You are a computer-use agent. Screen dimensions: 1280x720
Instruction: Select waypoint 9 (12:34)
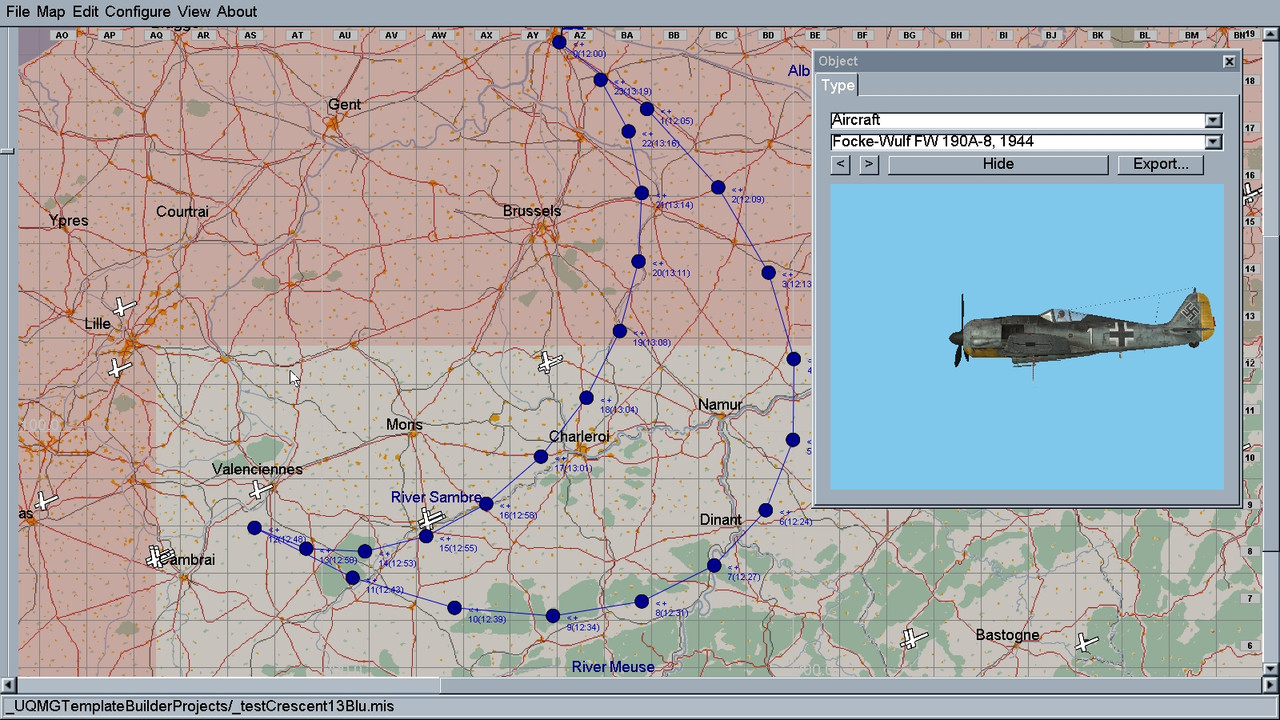(552, 616)
